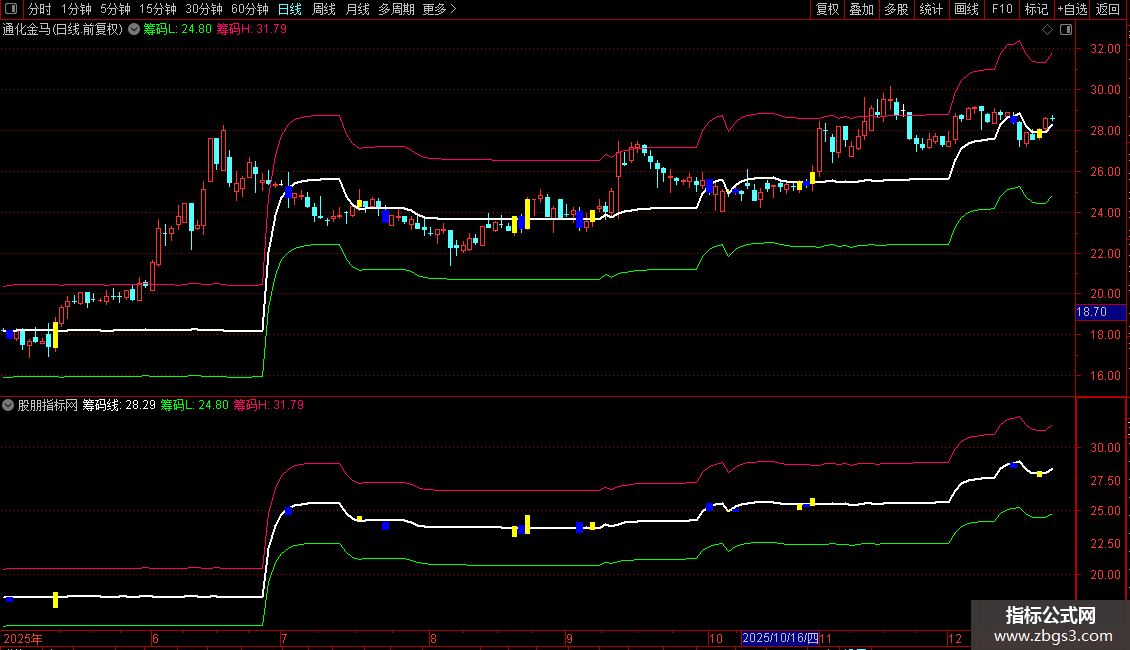Click the diamond marker icon in chart
The width and height of the screenshot is (1130, 650).
tap(1048, 30)
